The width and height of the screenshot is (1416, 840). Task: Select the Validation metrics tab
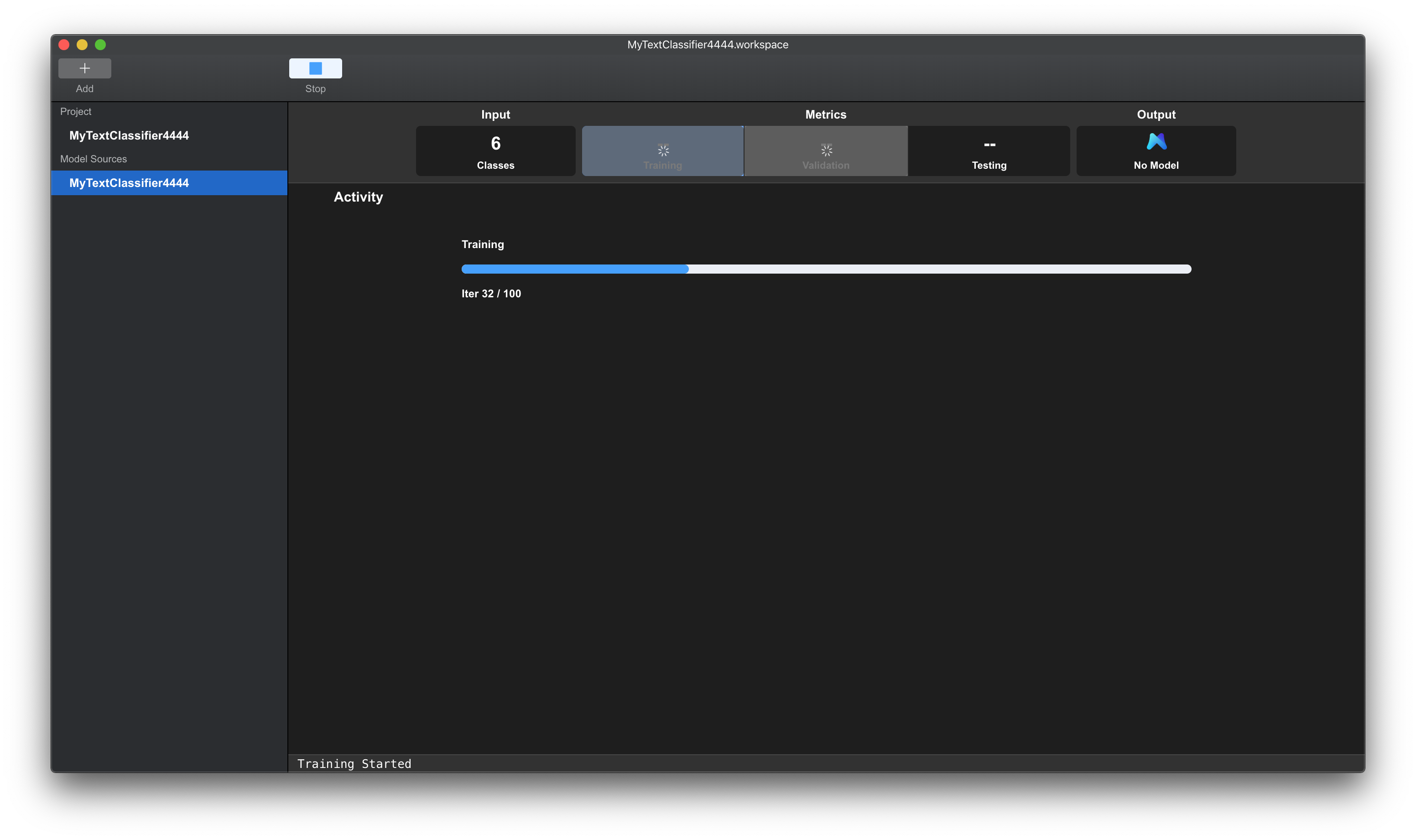(826, 165)
